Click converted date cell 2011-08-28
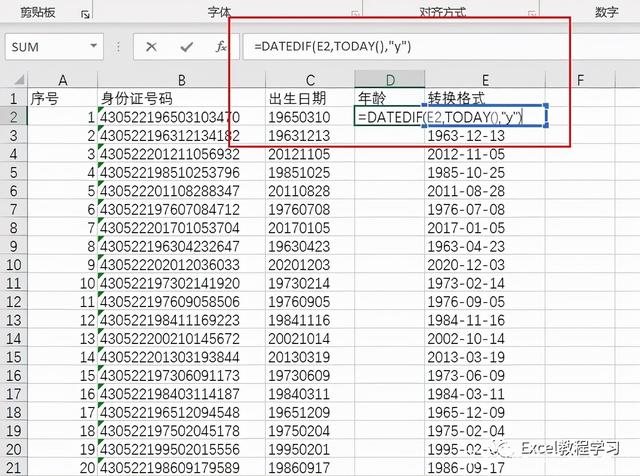The width and height of the screenshot is (640, 476). click(x=485, y=191)
